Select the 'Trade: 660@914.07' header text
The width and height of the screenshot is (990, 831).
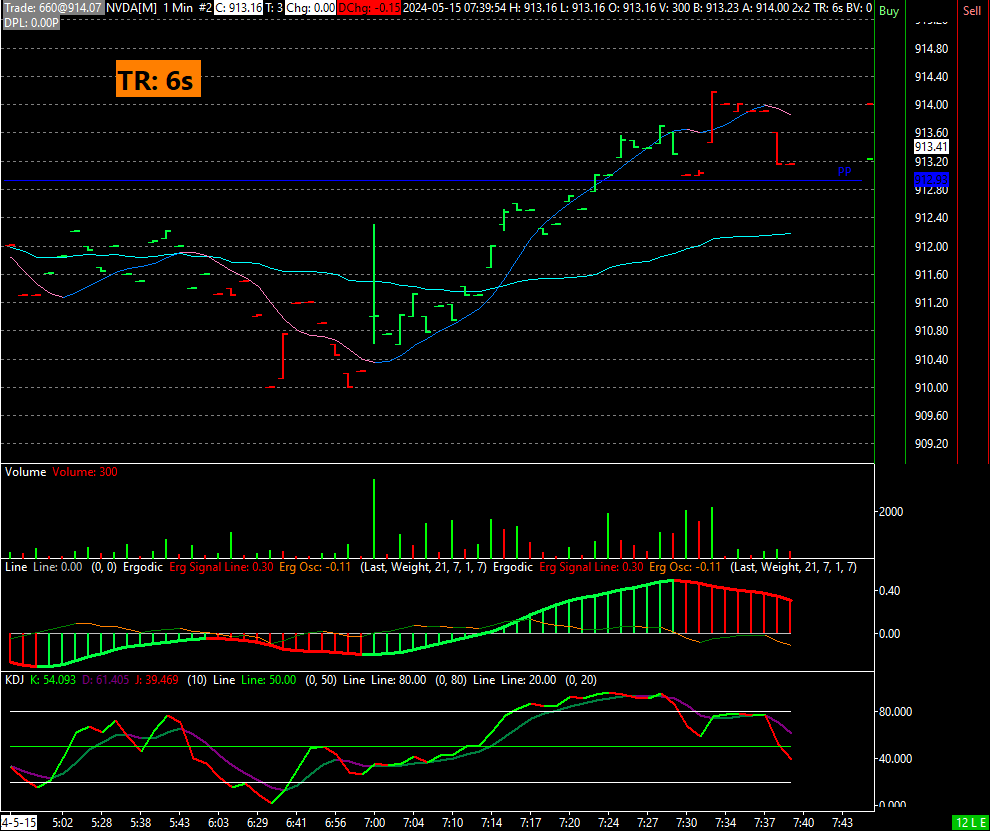52,9
